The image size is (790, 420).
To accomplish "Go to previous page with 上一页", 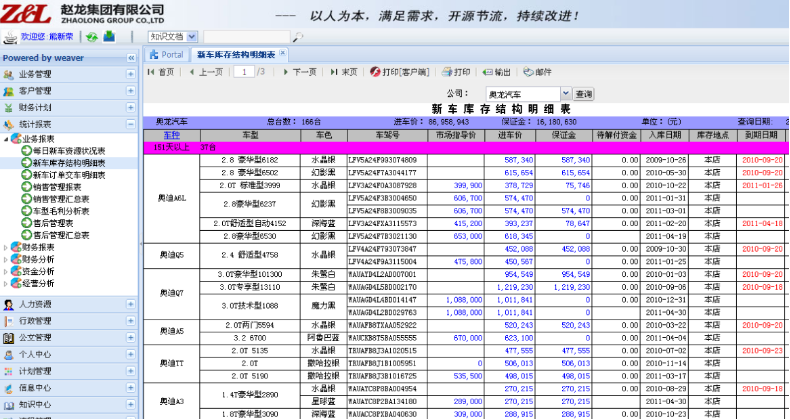I will (x=206, y=73).
